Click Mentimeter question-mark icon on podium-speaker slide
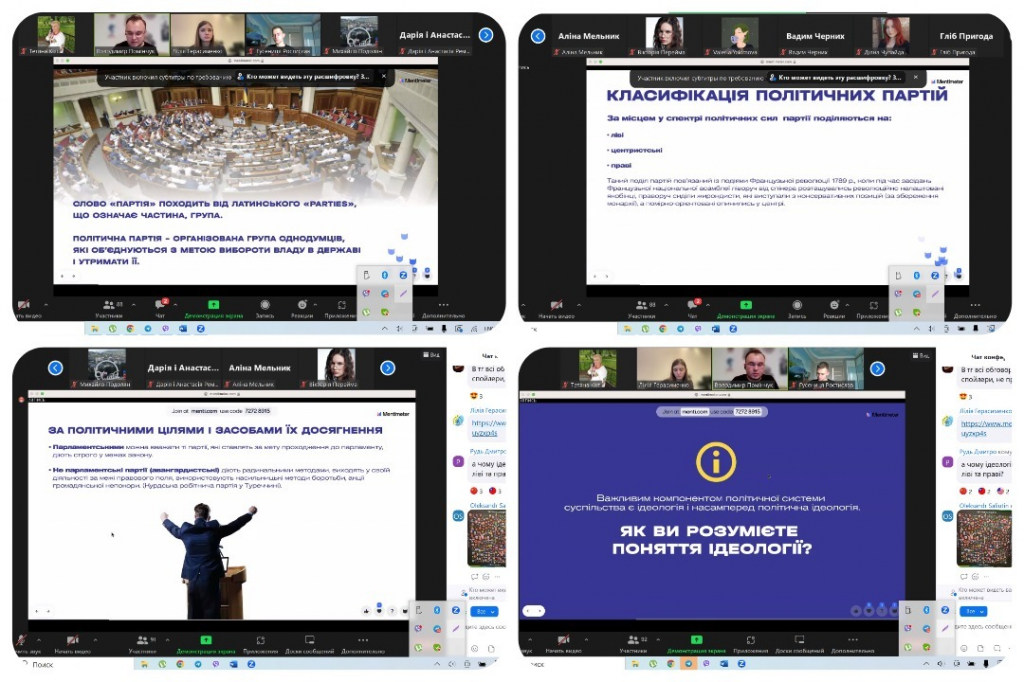Image resolution: width=1024 pixels, height=682 pixels. (x=392, y=611)
